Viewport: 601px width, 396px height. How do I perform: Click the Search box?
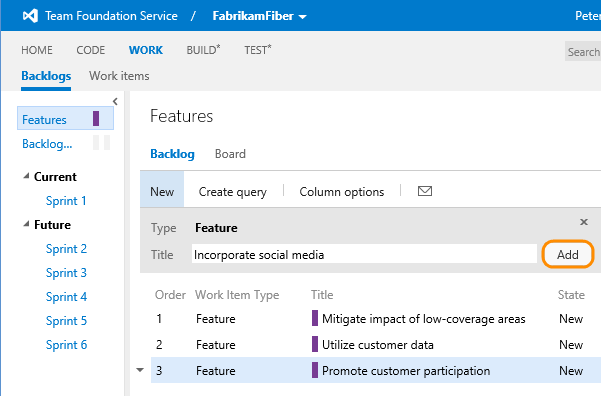tap(583, 51)
